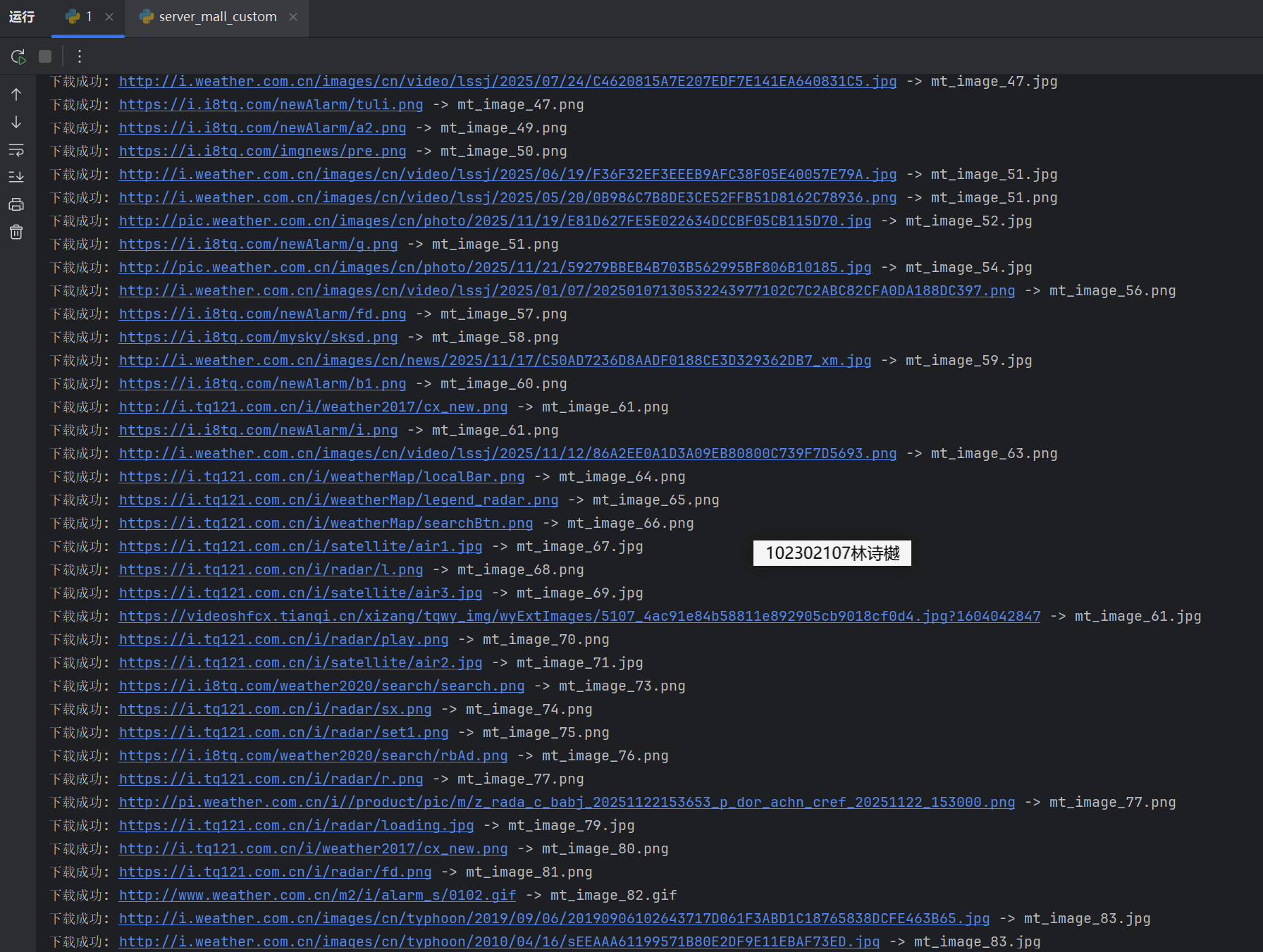Open the radar/set1.png link
This screenshot has width=1263, height=952.
coord(284,732)
